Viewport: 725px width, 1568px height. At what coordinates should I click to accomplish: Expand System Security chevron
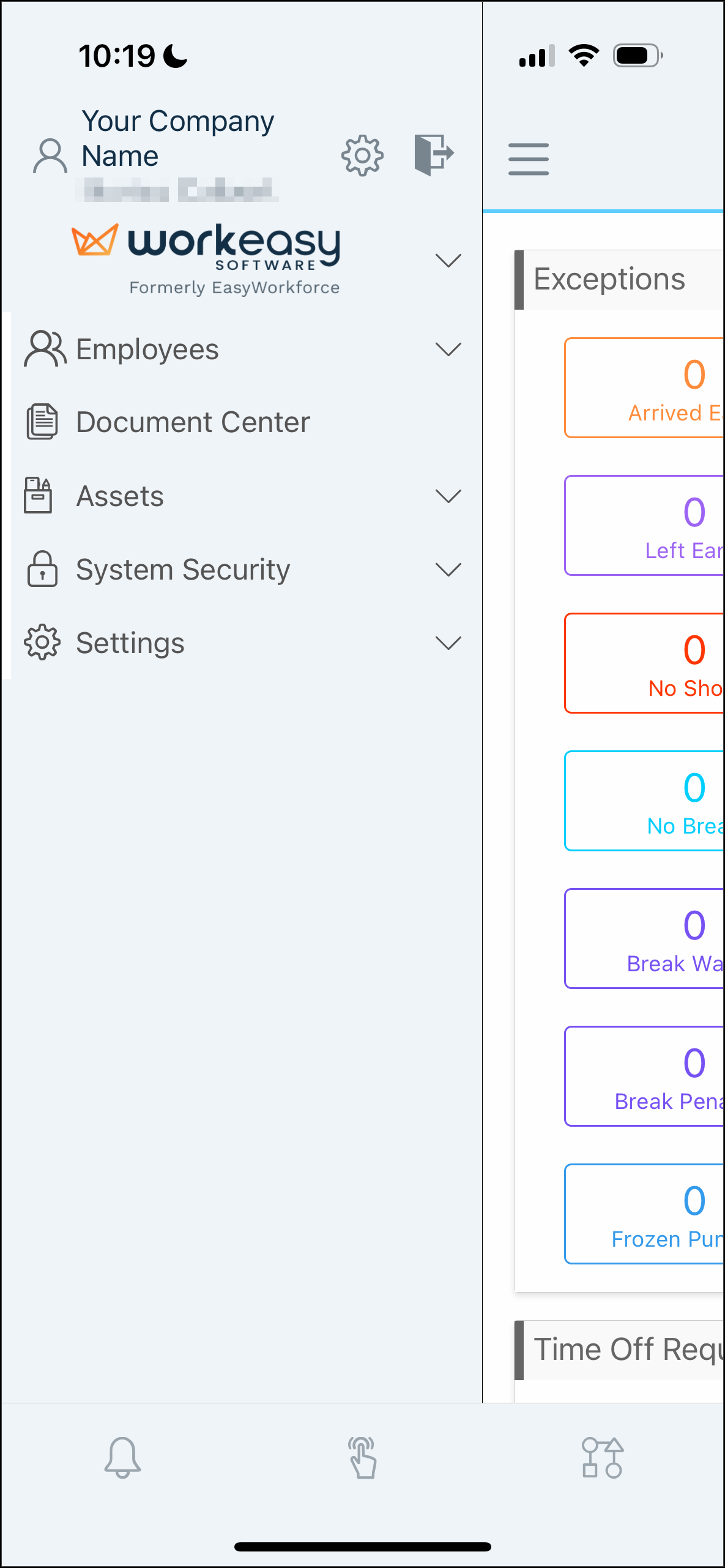tap(448, 570)
